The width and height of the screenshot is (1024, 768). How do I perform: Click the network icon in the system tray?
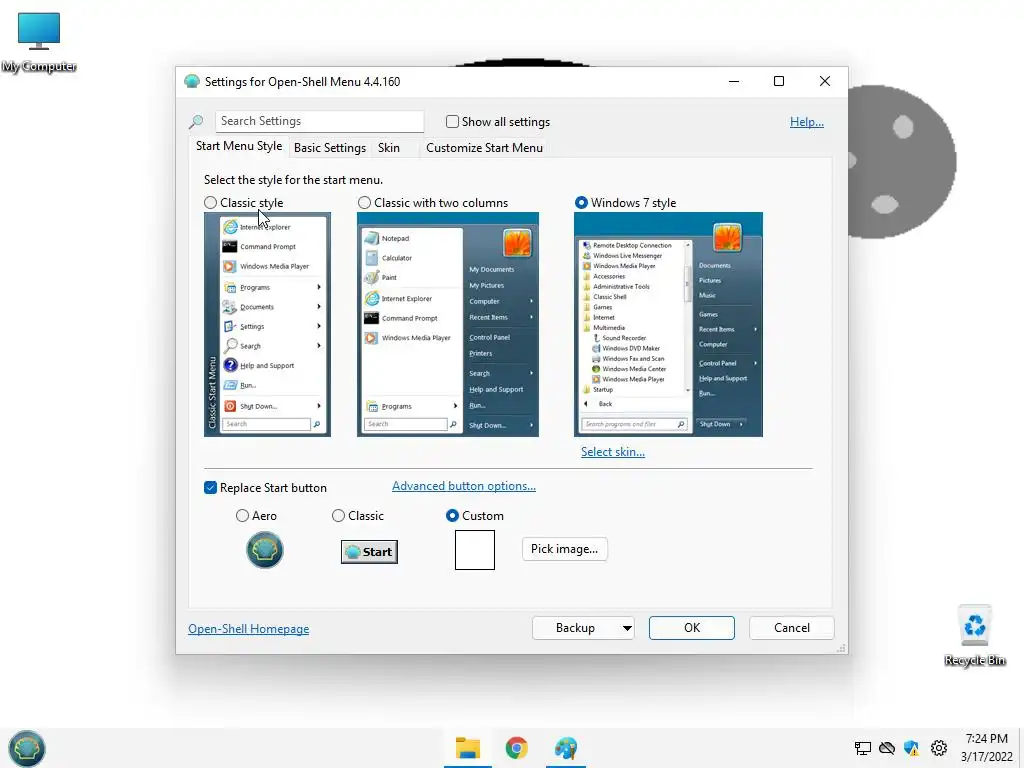coord(863,748)
